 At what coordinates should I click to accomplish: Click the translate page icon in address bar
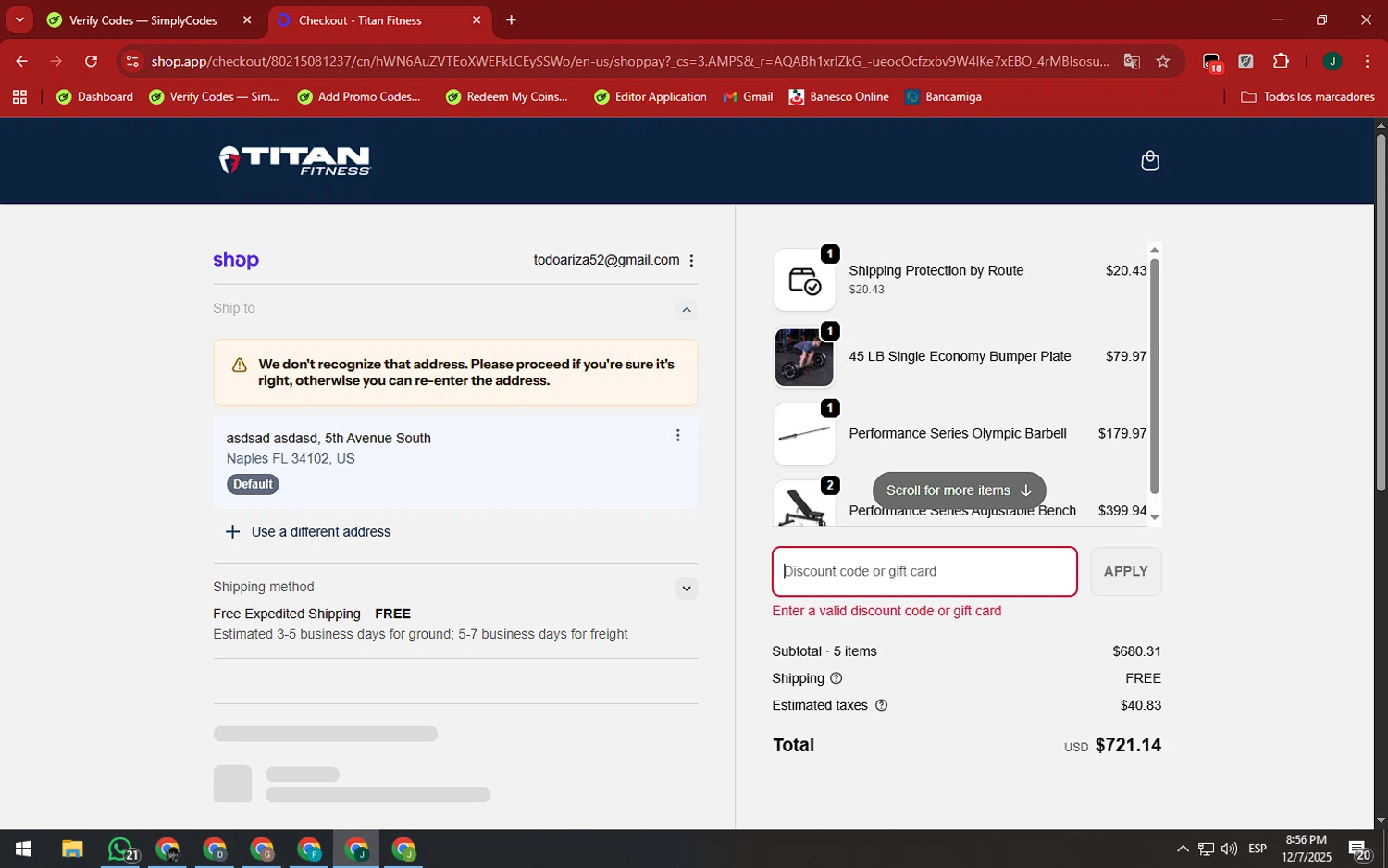coord(1132,61)
